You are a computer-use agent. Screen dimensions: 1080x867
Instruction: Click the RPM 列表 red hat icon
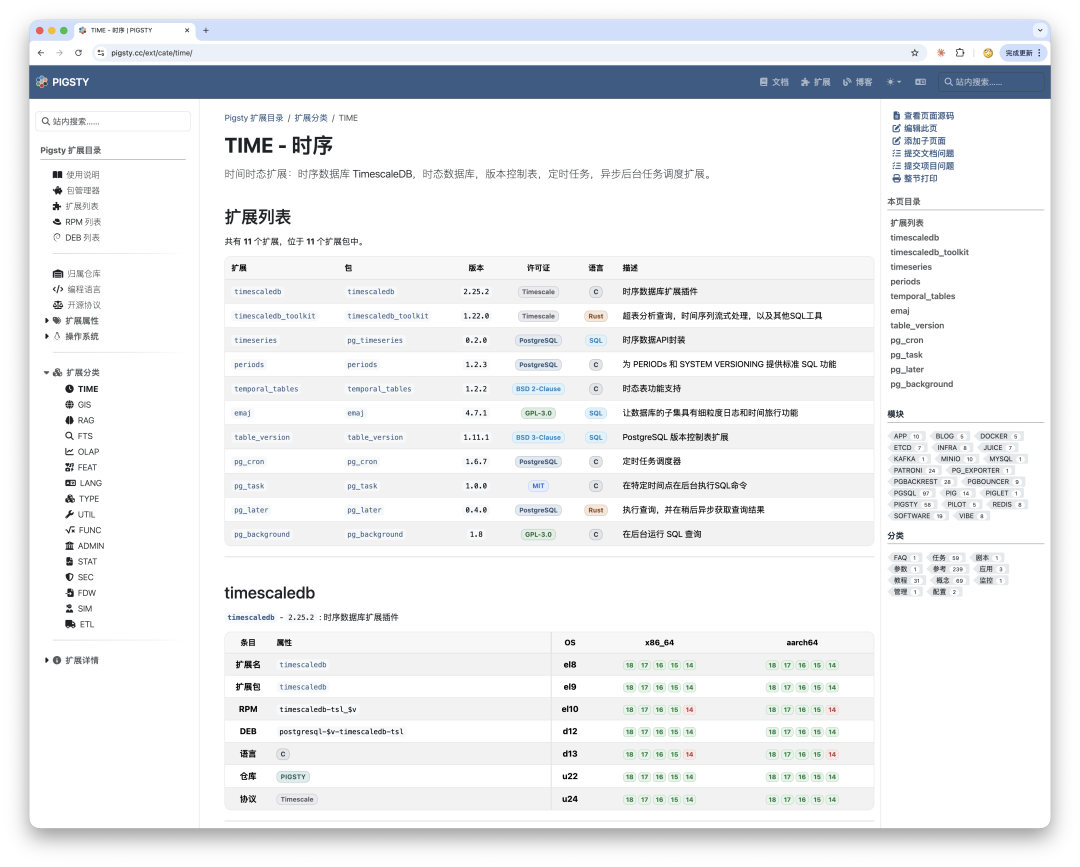tap(57, 222)
